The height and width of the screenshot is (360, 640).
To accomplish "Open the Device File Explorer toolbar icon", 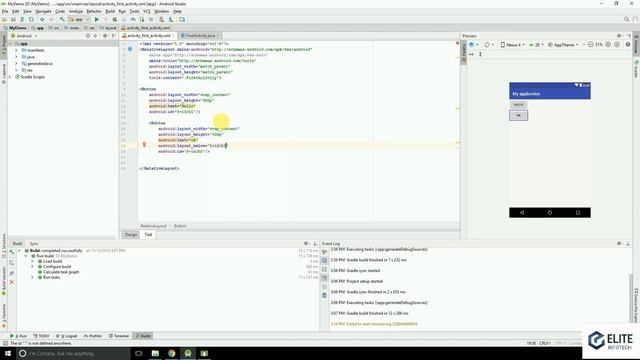I will 182,20.
